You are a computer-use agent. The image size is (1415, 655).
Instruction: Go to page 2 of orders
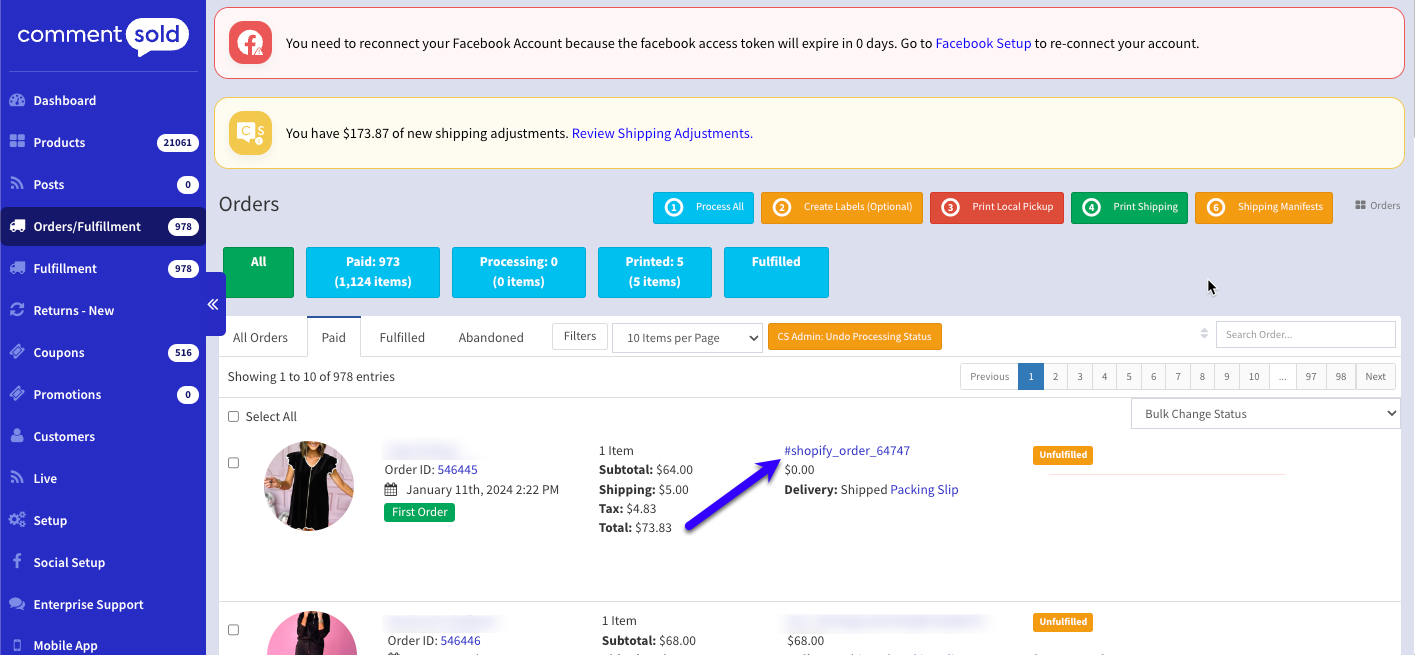click(x=1055, y=377)
